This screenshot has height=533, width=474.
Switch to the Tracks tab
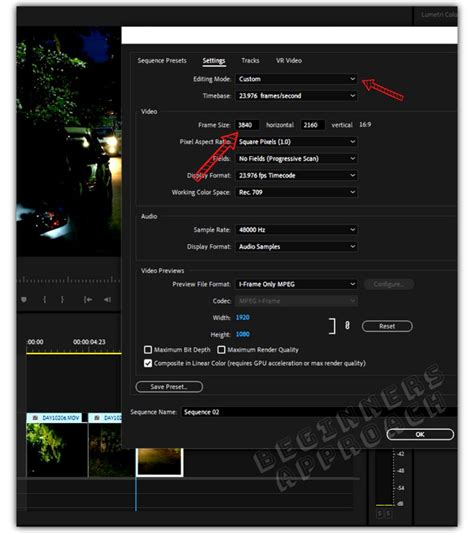[x=250, y=61]
